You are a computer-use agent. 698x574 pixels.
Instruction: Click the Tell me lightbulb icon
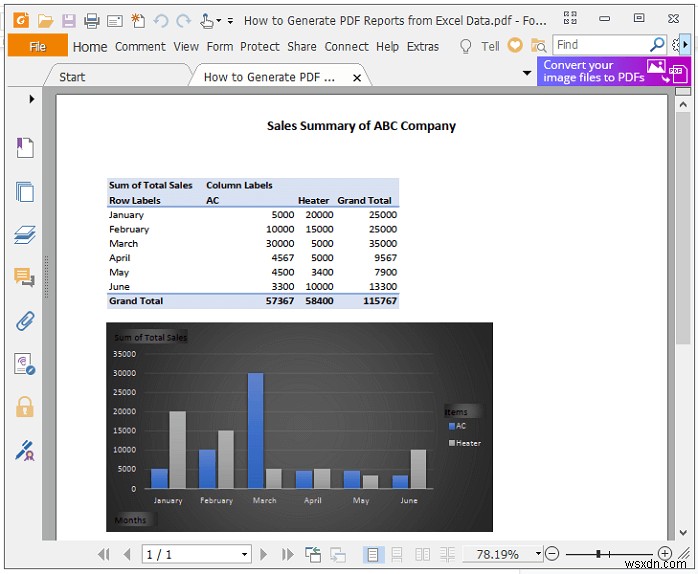click(x=465, y=46)
